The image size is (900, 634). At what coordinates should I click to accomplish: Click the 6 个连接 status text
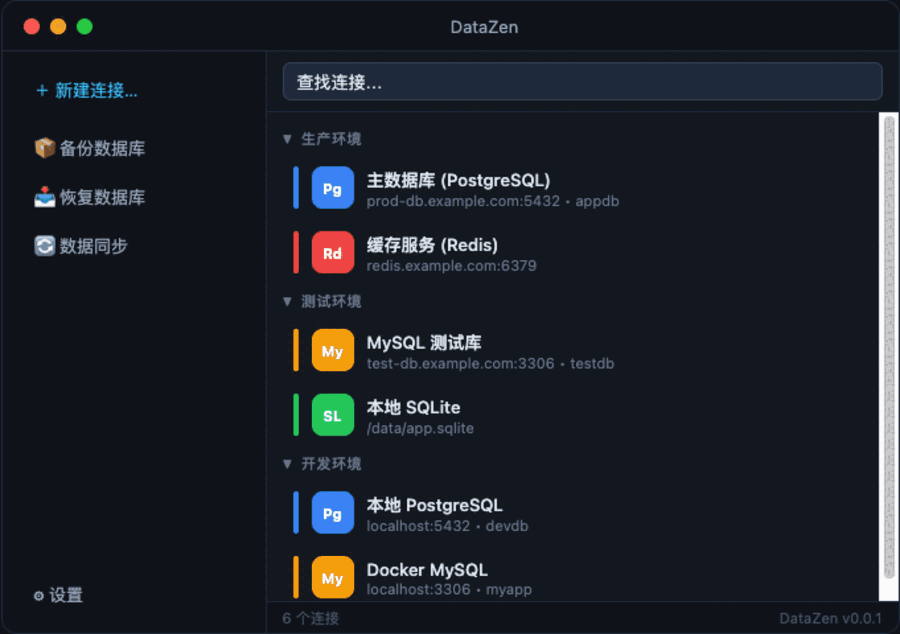311,619
